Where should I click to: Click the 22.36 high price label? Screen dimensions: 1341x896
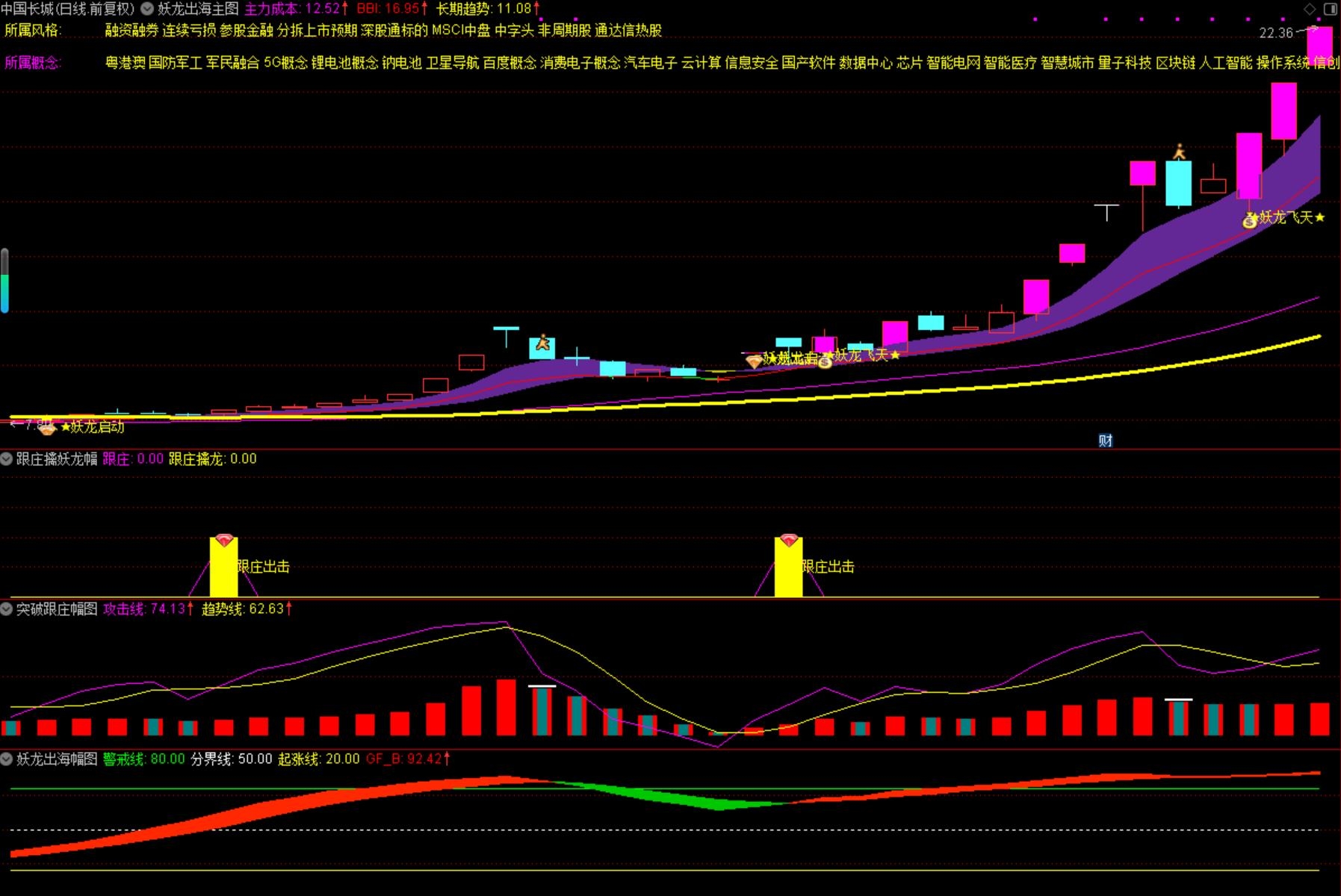click(x=1276, y=33)
